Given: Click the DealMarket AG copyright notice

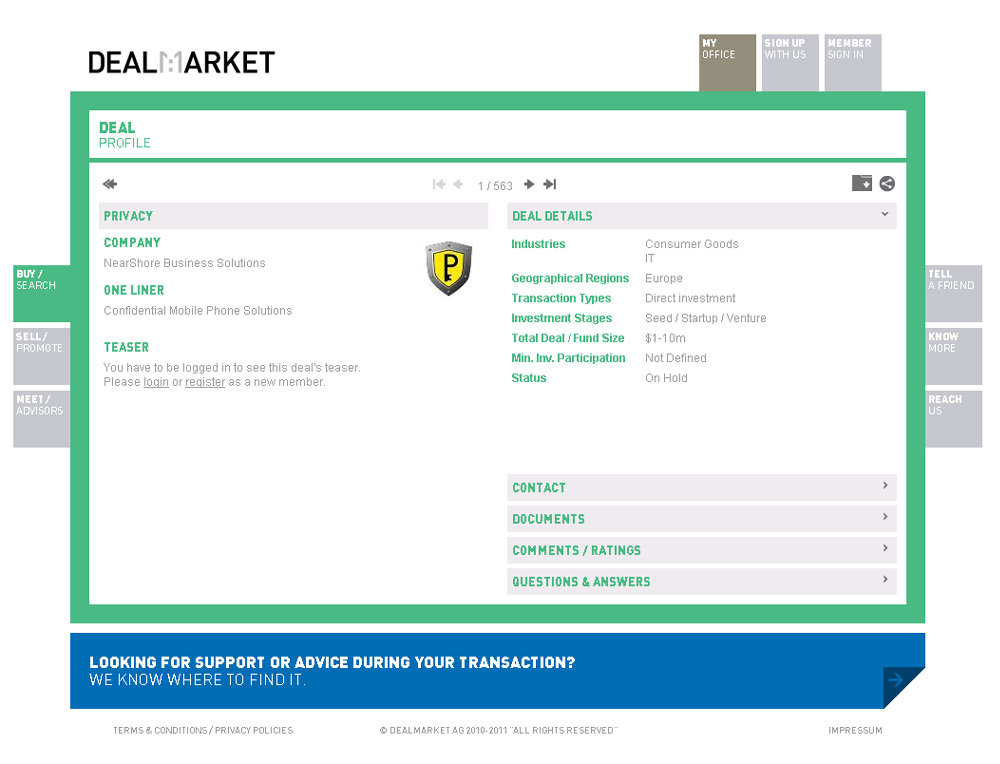Looking at the screenshot, I should [x=499, y=730].
